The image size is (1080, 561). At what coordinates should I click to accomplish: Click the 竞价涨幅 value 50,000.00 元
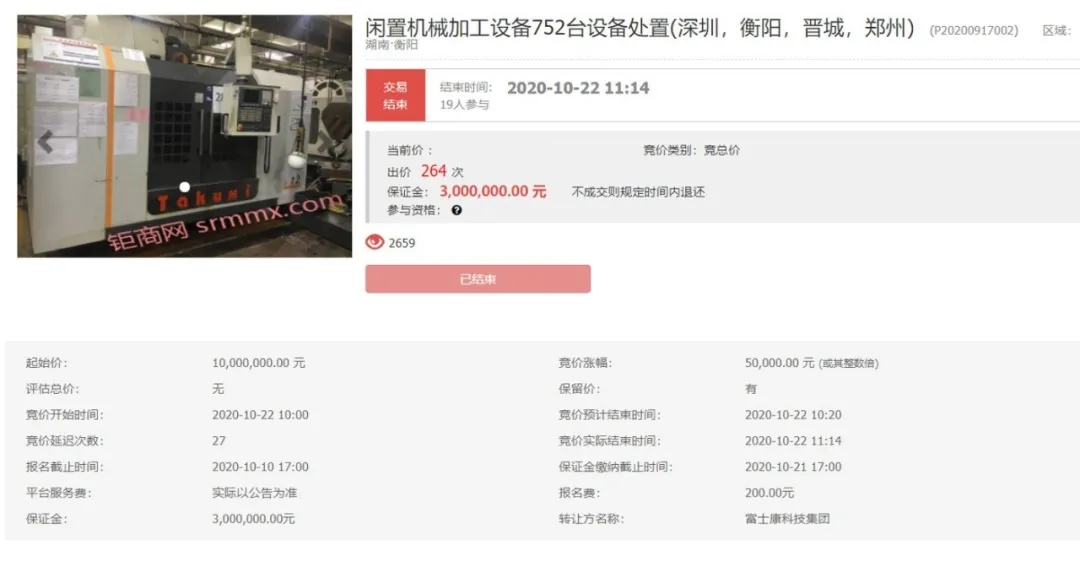(x=780, y=363)
